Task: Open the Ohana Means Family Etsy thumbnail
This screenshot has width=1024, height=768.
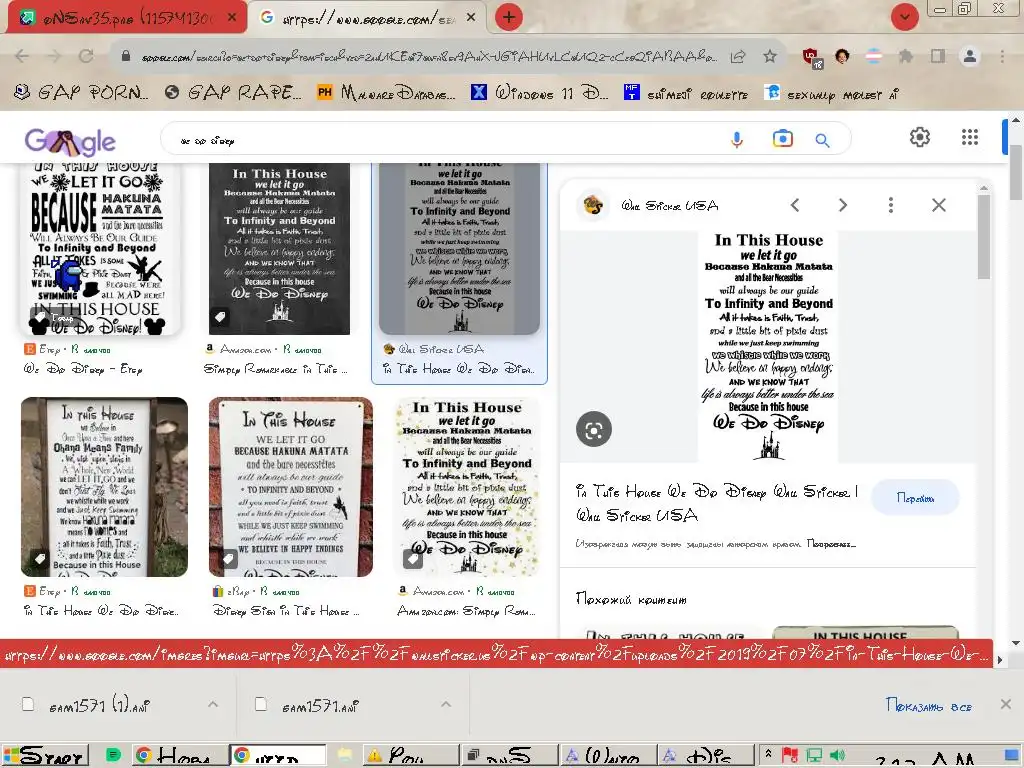Action: tap(104, 487)
